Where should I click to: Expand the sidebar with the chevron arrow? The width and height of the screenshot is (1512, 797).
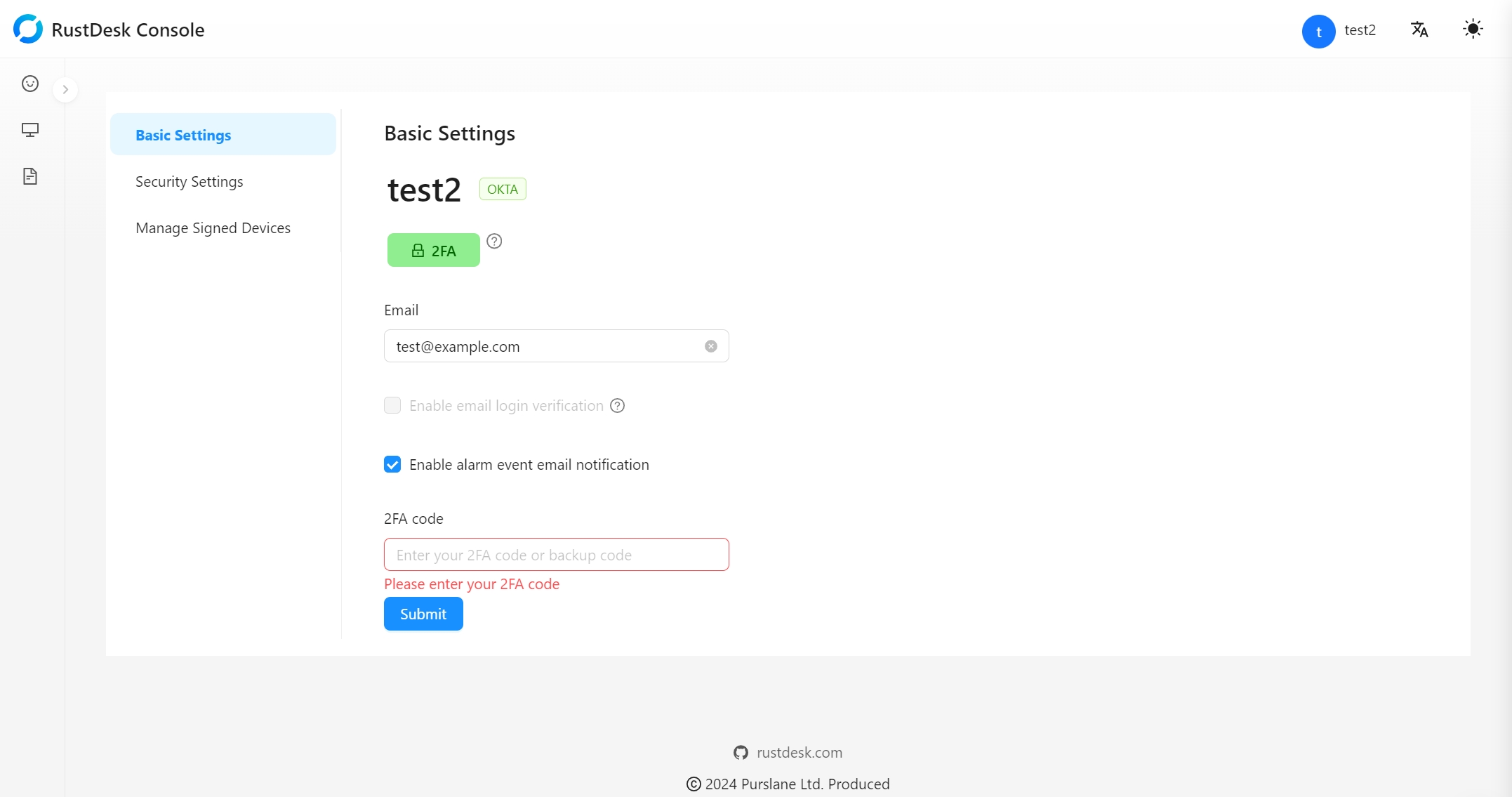click(x=65, y=89)
